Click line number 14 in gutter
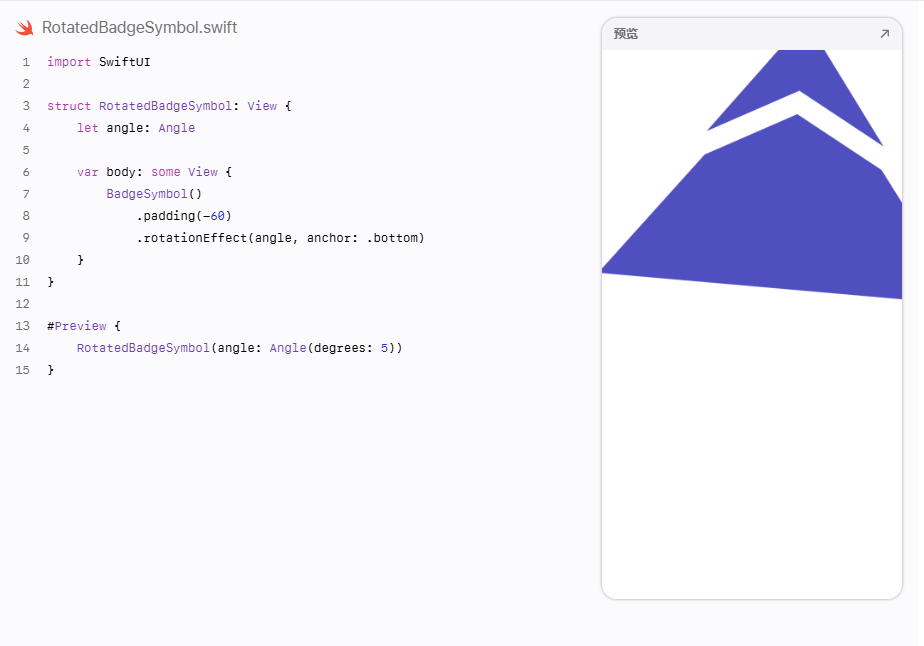The height and width of the screenshot is (646, 924). coord(22,348)
